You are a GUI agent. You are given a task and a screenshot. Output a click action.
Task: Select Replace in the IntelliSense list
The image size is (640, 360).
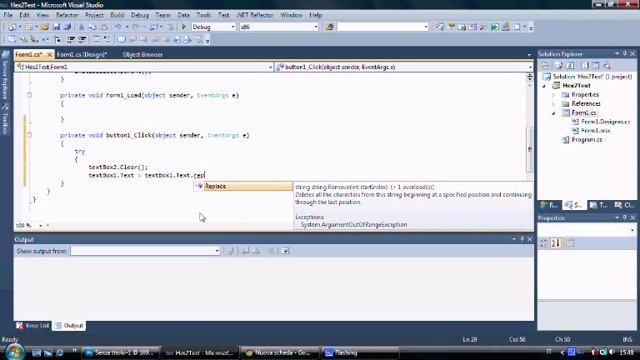click(x=243, y=186)
